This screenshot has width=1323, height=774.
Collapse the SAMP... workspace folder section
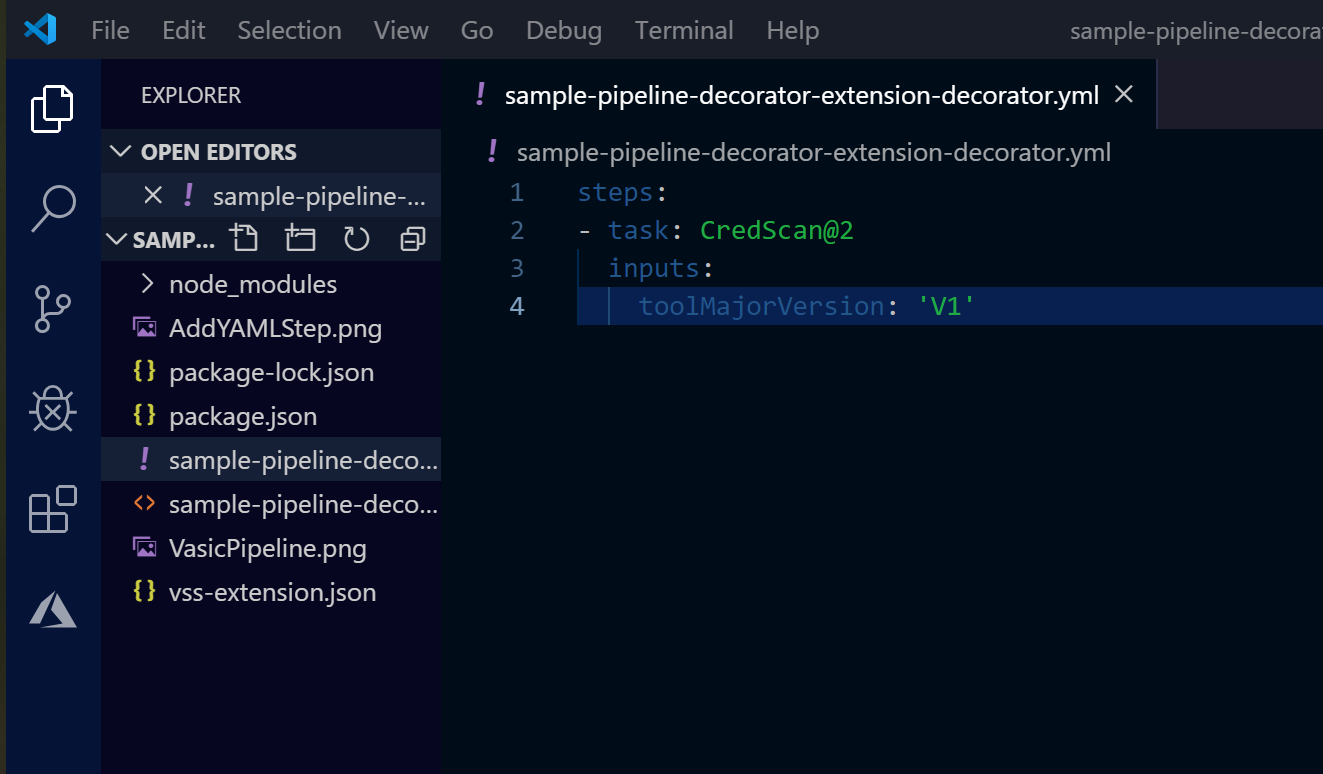[x=118, y=240]
